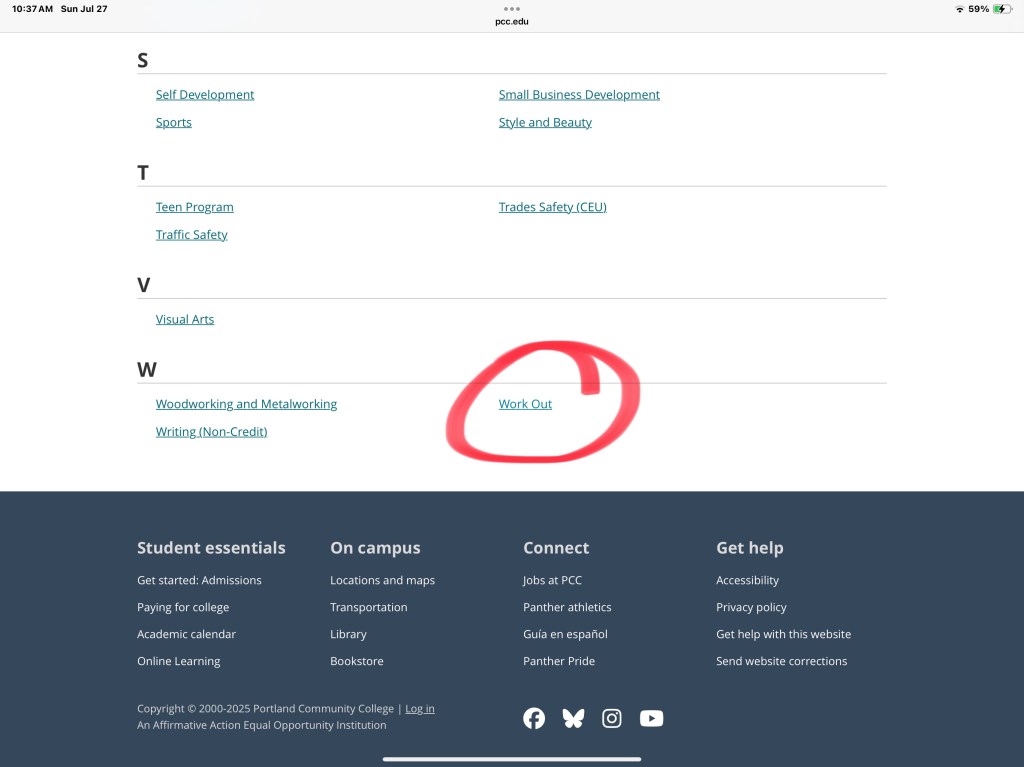Tap the home indicator bar
This screenshot has width=1024, height=767.
click(x=512, y=759)
